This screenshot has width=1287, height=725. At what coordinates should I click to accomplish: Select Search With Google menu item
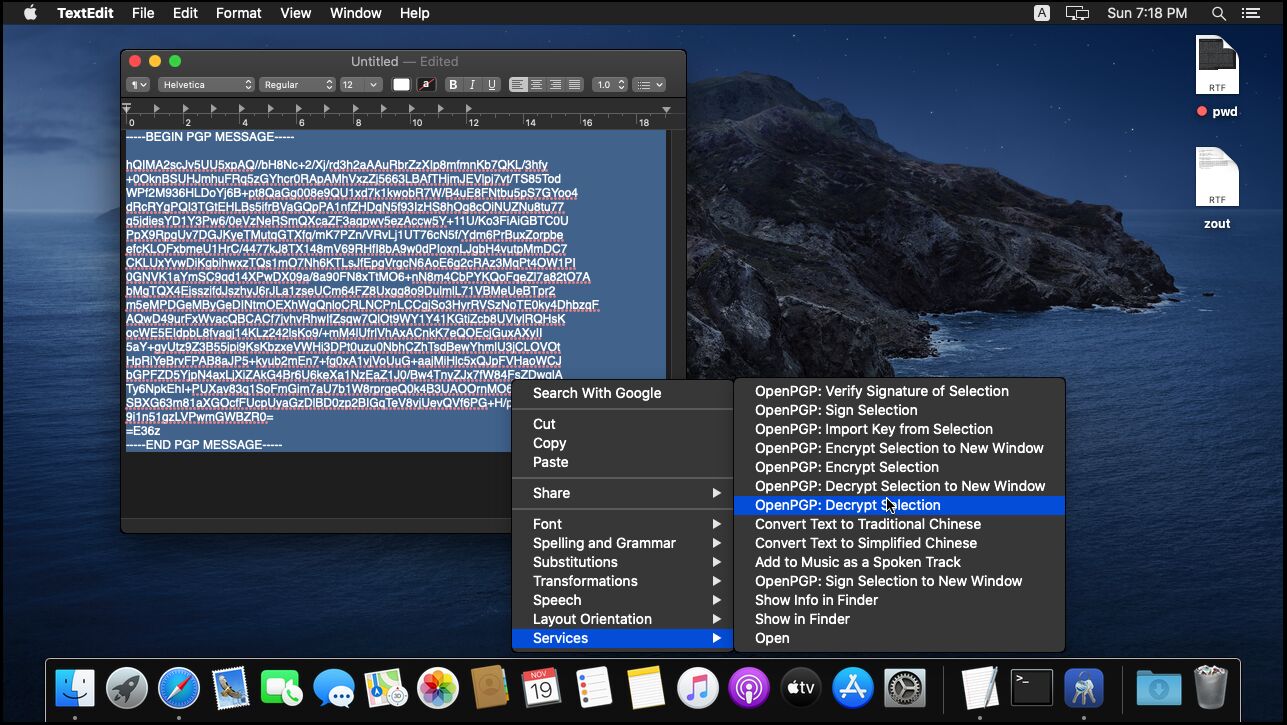[x=597, y=393]
